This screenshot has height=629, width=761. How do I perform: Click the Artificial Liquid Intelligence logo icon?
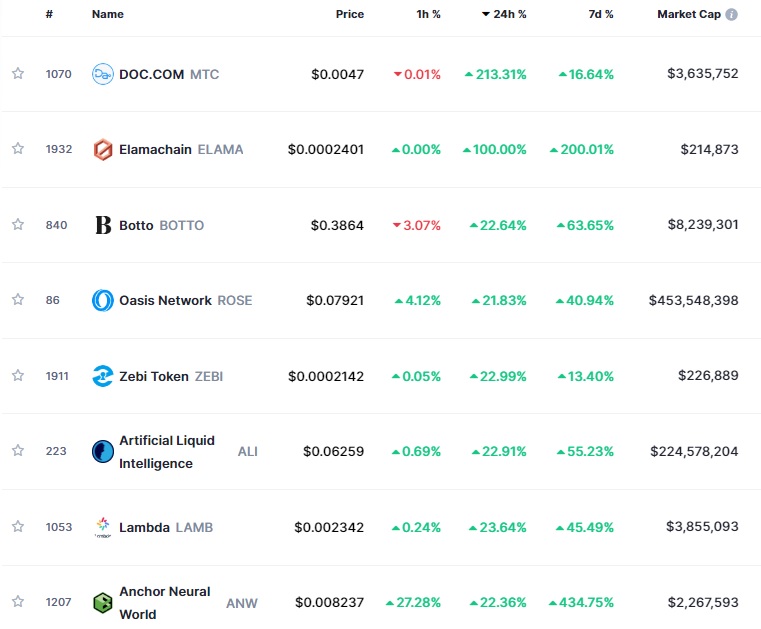pyautogui.click(x=103, y=452)
